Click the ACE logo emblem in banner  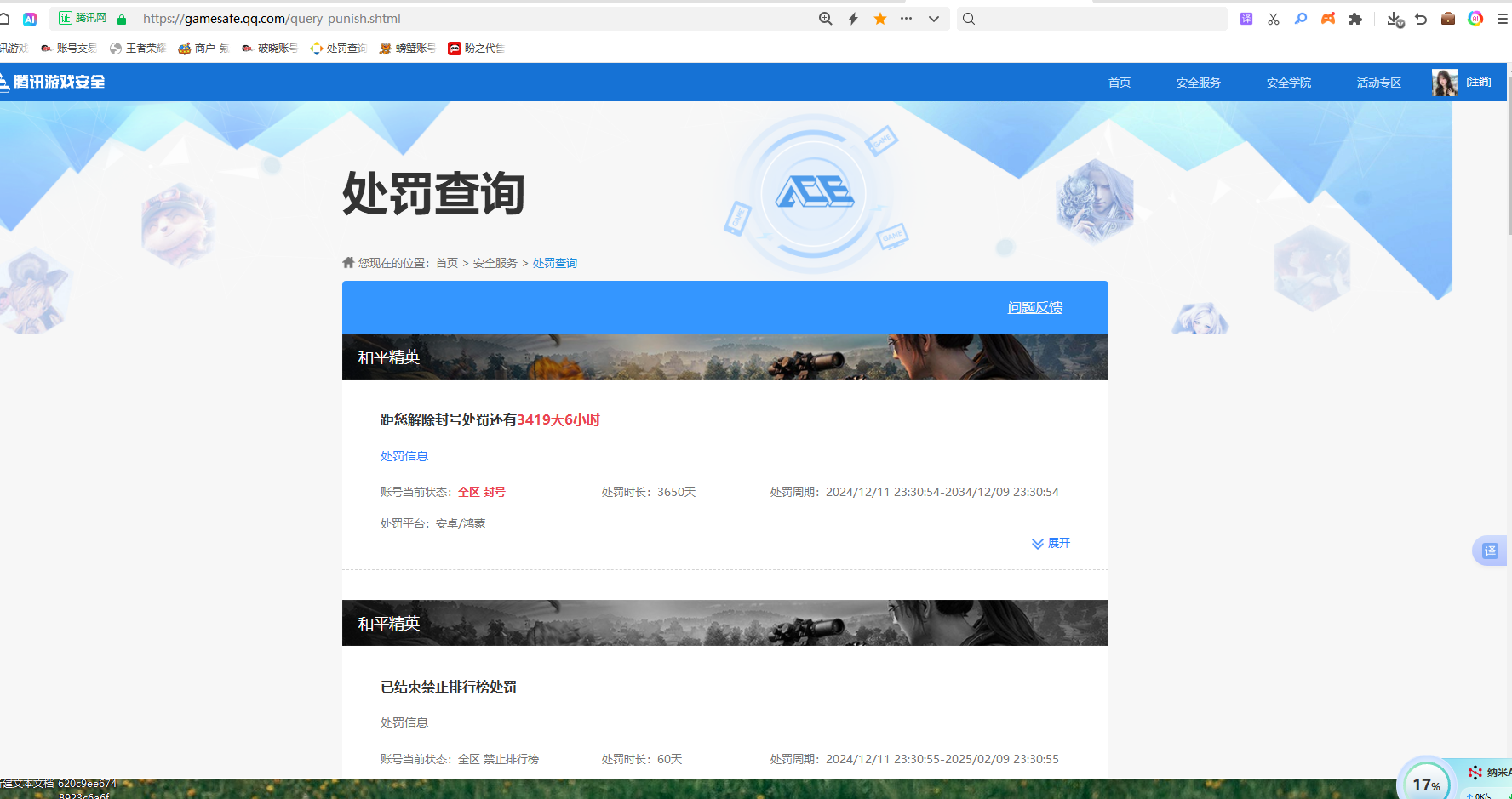pyautogui.click(x=814, y=193)
